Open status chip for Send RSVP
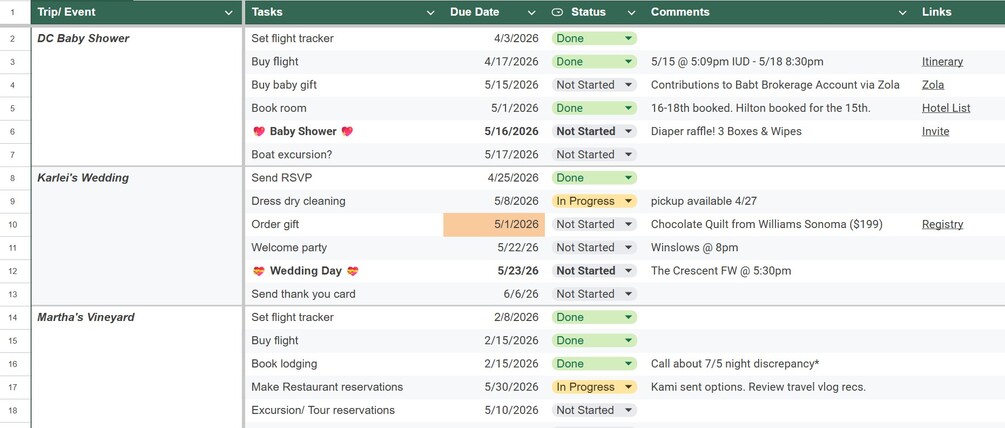This screenshot has height=428, width=1005. (594, 177)
